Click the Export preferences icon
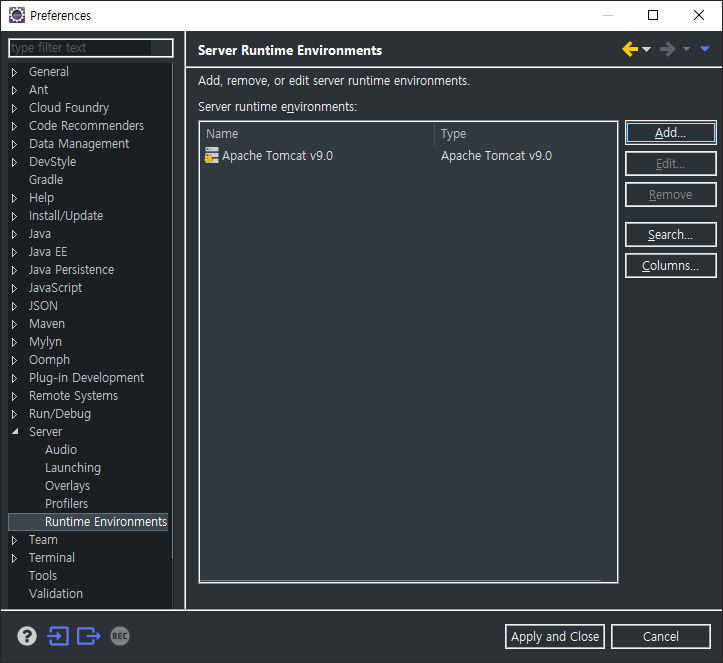This screenshot has width=723, height=663. (89, 636)
